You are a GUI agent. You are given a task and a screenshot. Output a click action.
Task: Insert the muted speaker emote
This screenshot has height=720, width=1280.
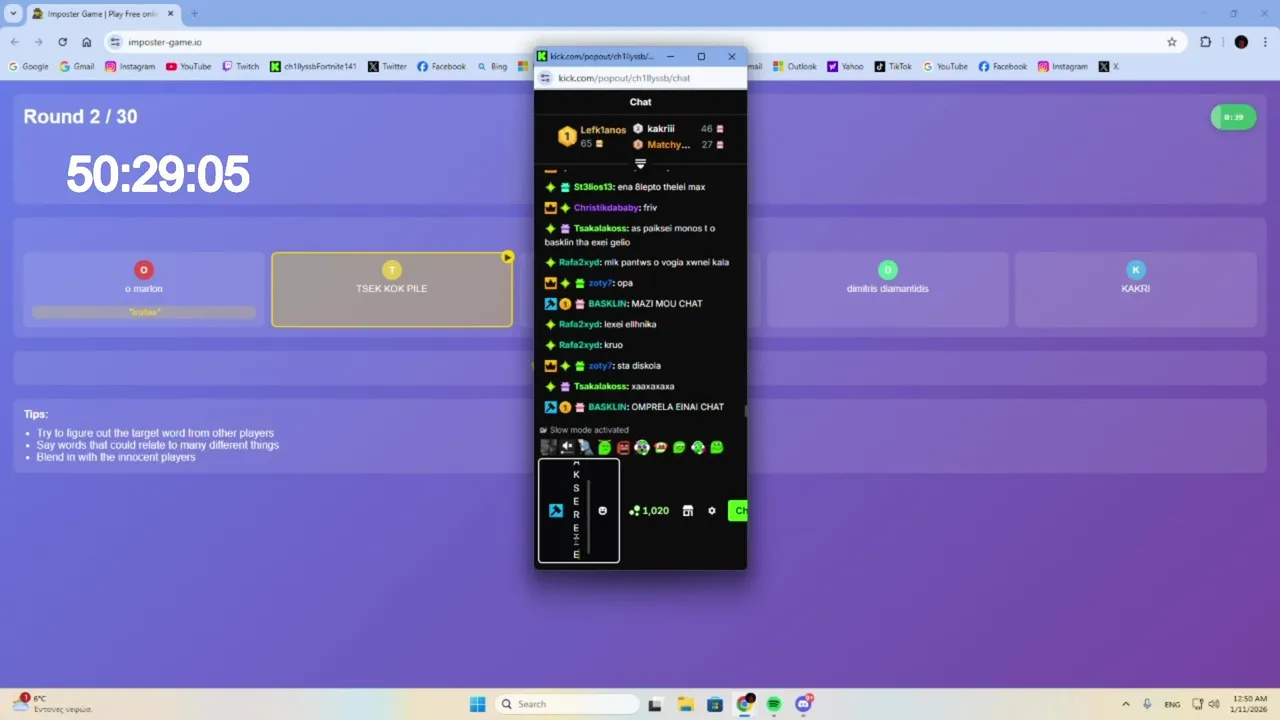pos(567,447)
